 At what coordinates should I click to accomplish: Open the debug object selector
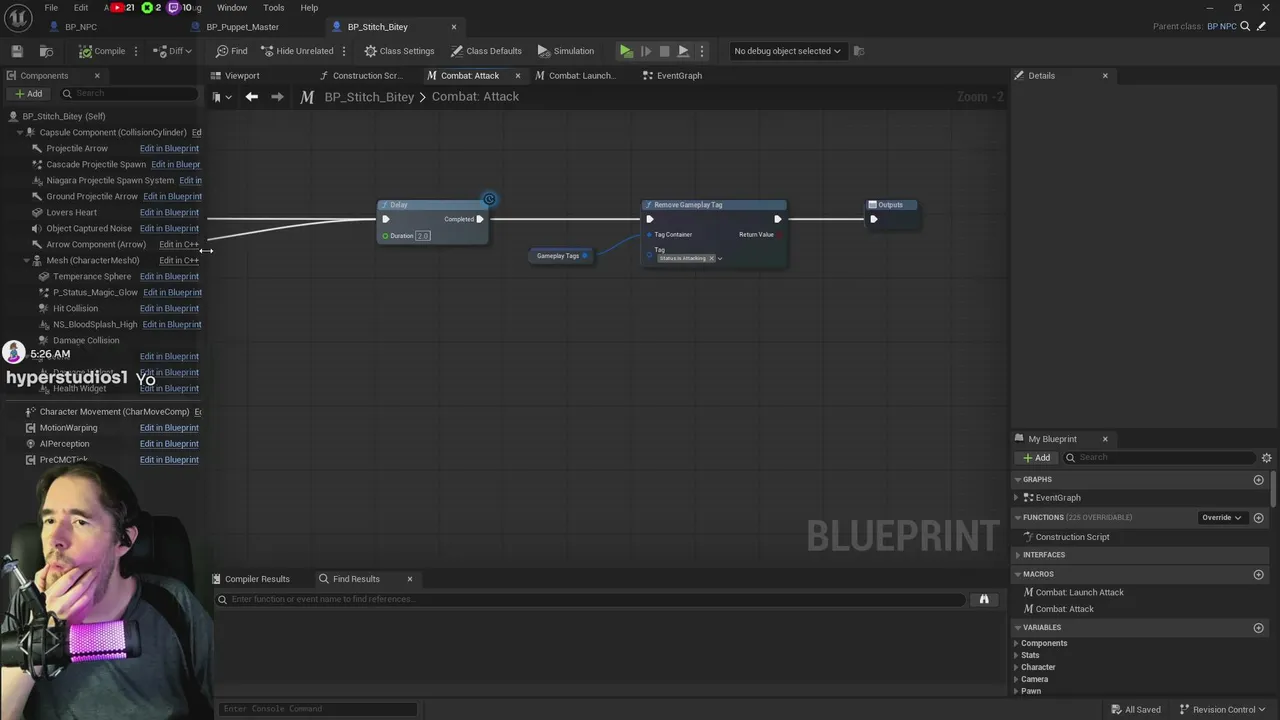(787, 51)
